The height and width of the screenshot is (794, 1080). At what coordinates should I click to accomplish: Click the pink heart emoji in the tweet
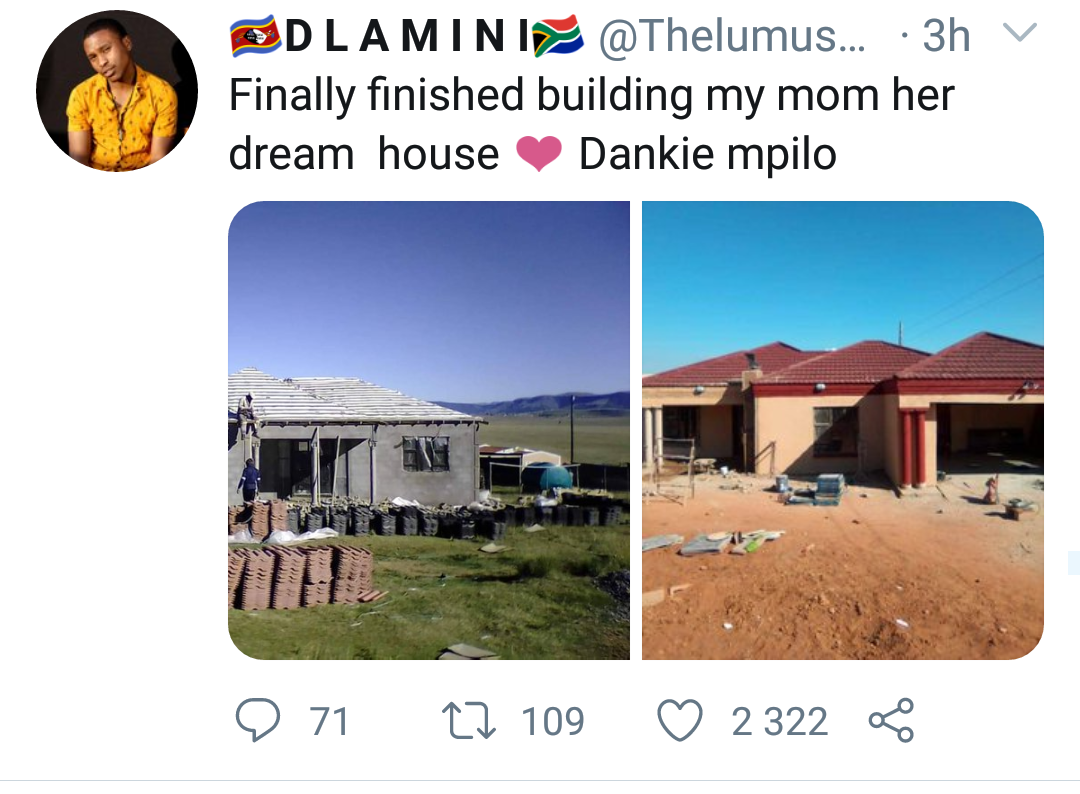tap(538, 155)
